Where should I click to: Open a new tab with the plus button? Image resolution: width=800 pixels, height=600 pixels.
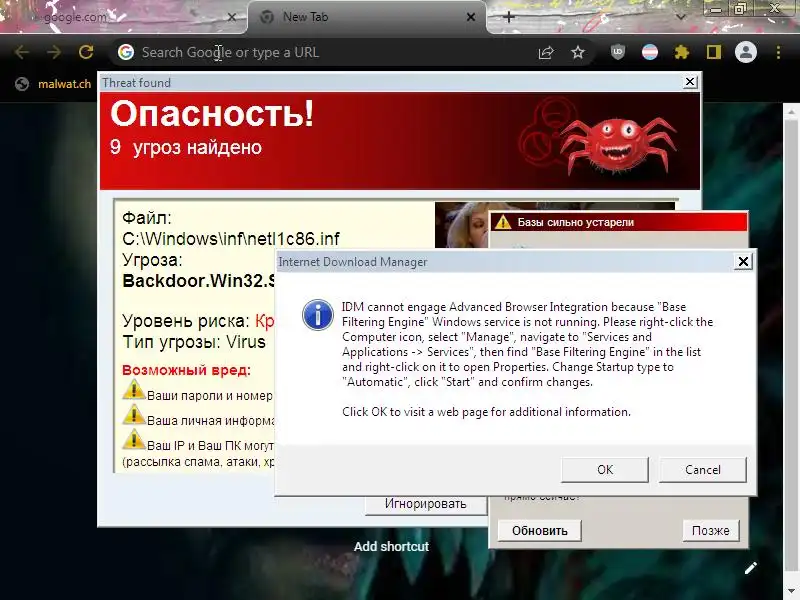pos(508,17)
